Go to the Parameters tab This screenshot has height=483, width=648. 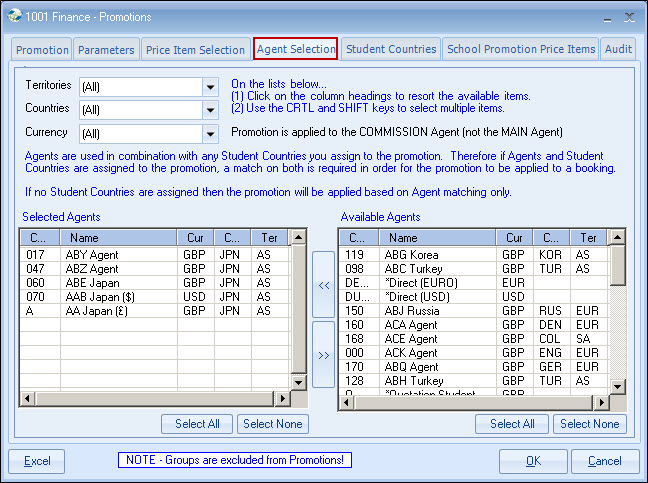pos(106,49)
